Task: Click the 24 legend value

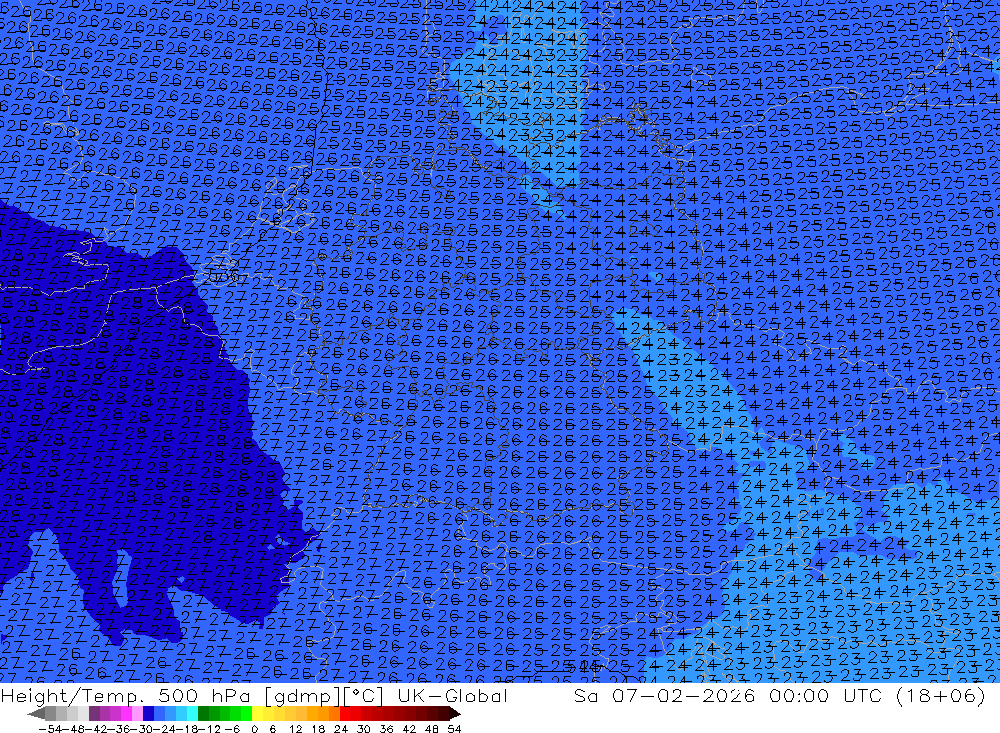Action: click(341, 729)
